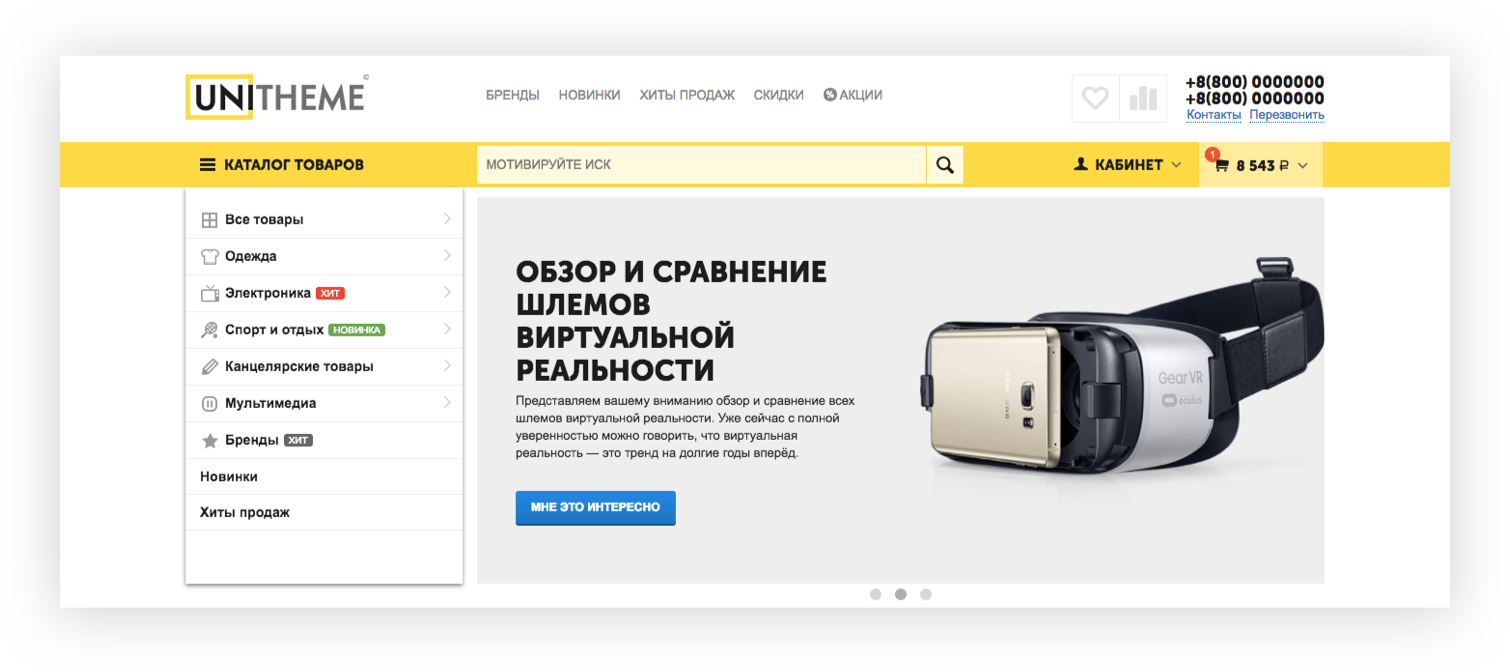Open the Хиты продаж top menu item
The image size is (1510, 672).
coord(687,95)
